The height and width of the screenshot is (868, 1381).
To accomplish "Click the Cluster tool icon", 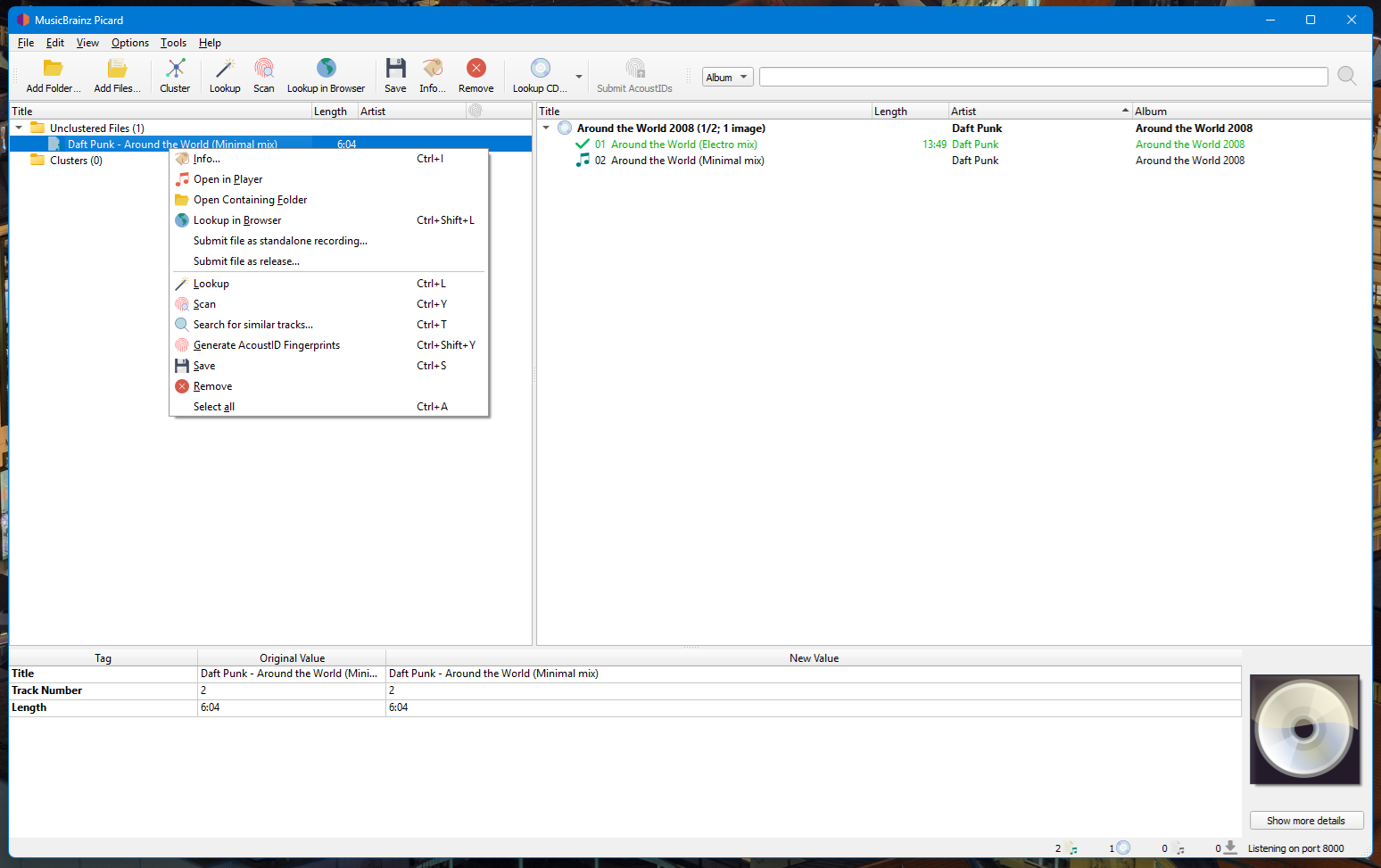I will coord(175,70).
